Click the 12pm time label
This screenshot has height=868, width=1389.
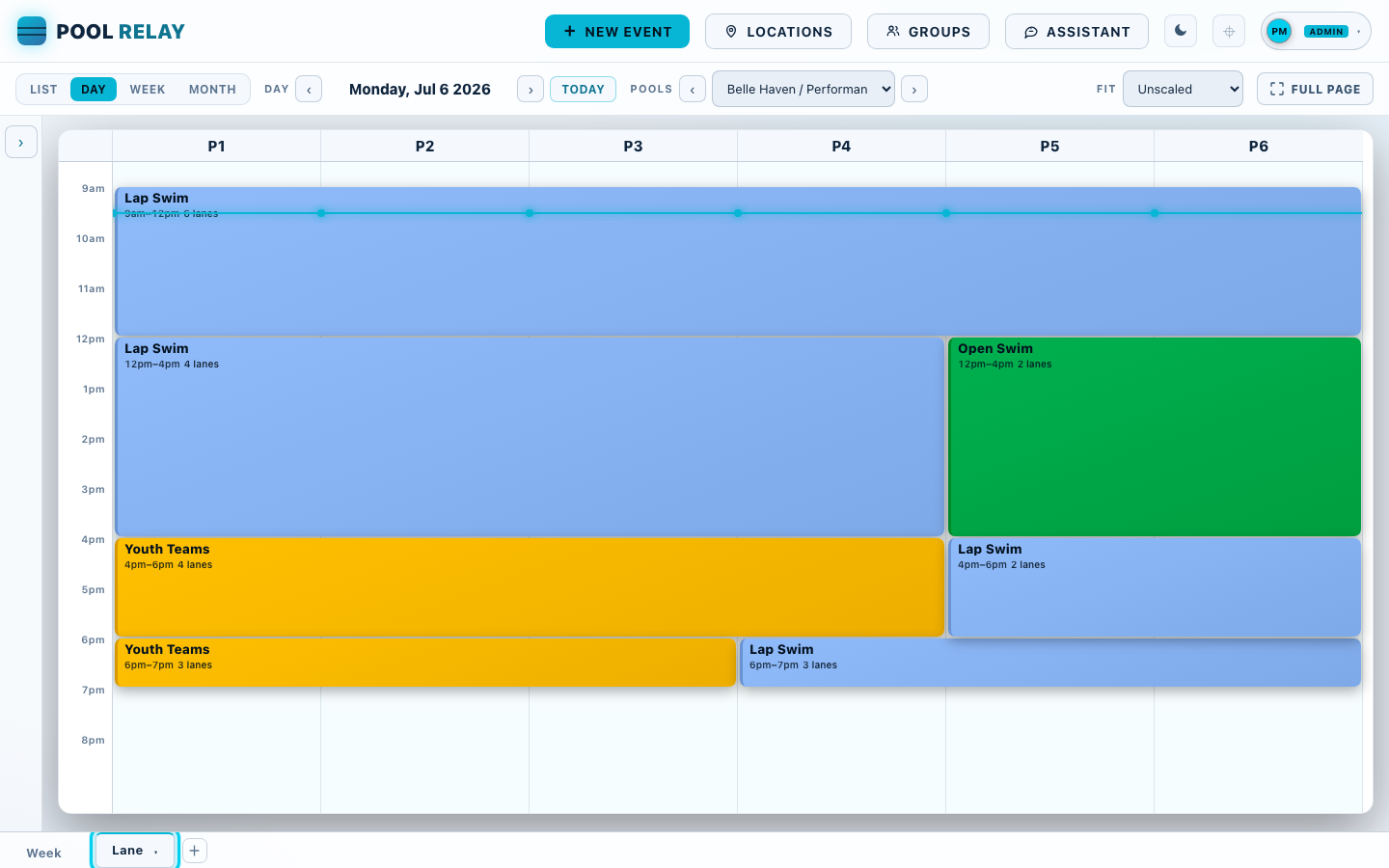[91, 339]
